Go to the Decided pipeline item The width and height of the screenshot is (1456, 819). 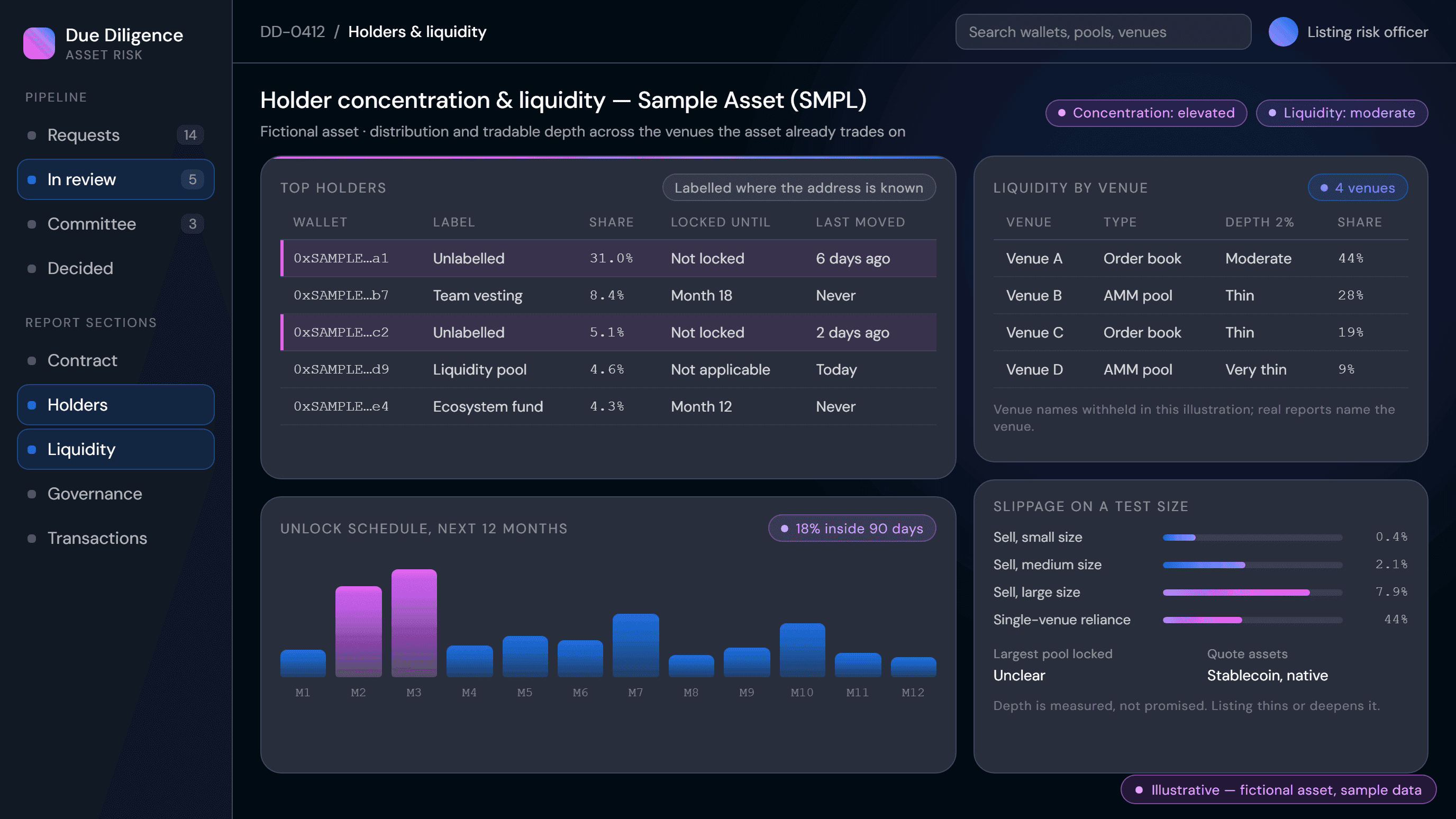116,268
